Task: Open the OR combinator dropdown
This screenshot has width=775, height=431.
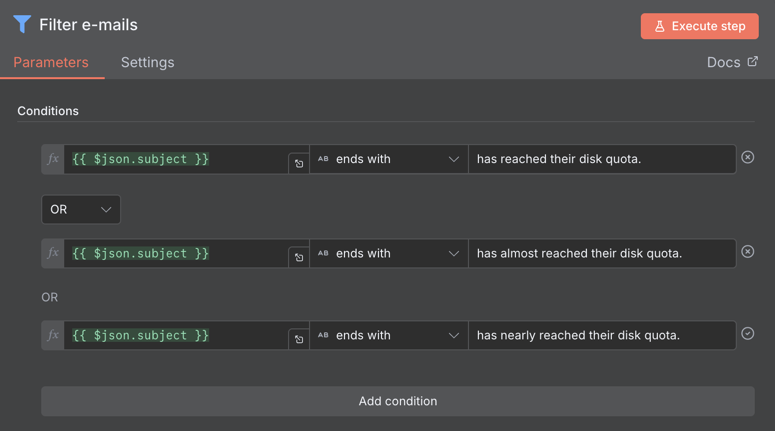Action: (81, 210)
